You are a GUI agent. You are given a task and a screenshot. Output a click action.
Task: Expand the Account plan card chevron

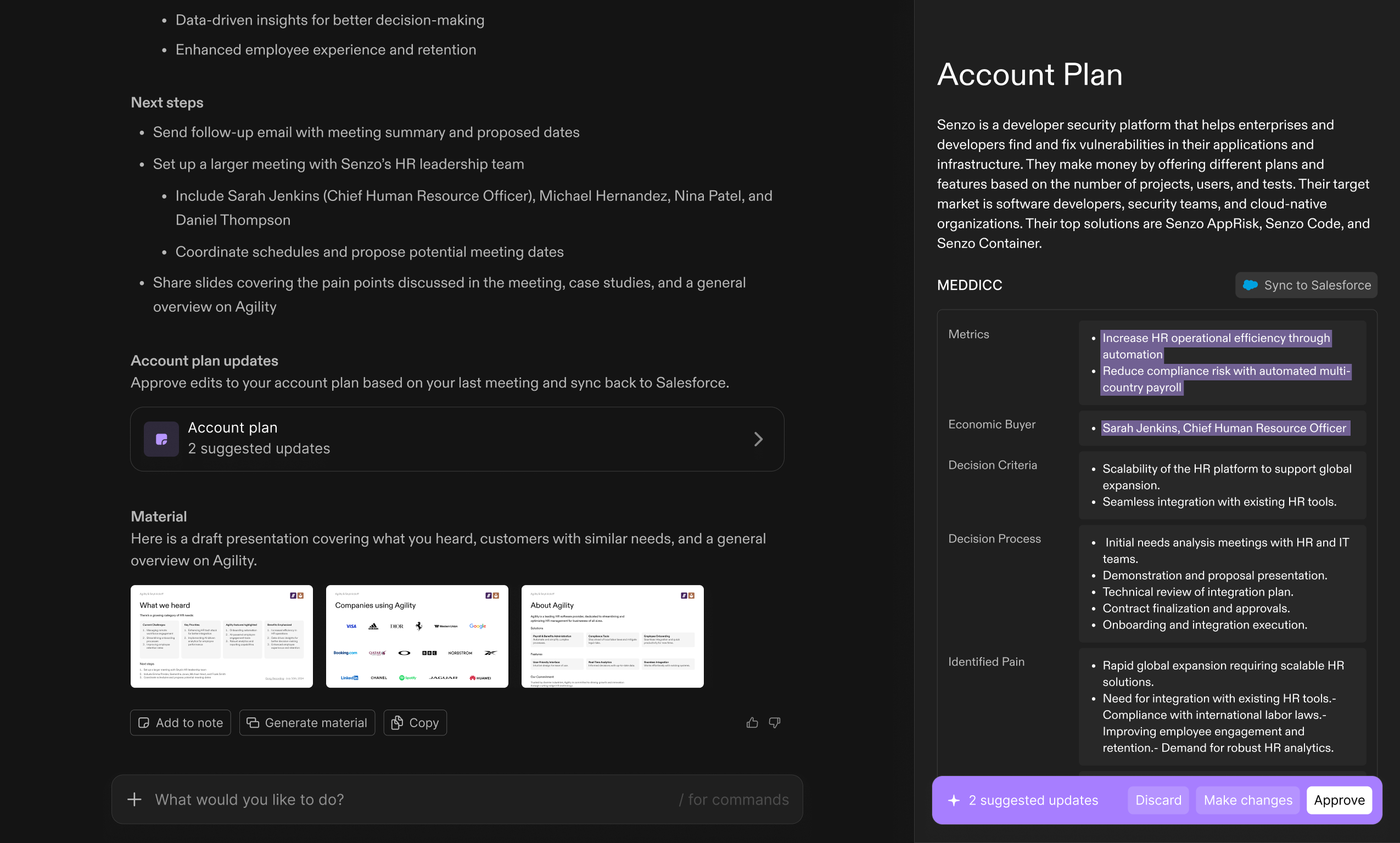(759, 439)
